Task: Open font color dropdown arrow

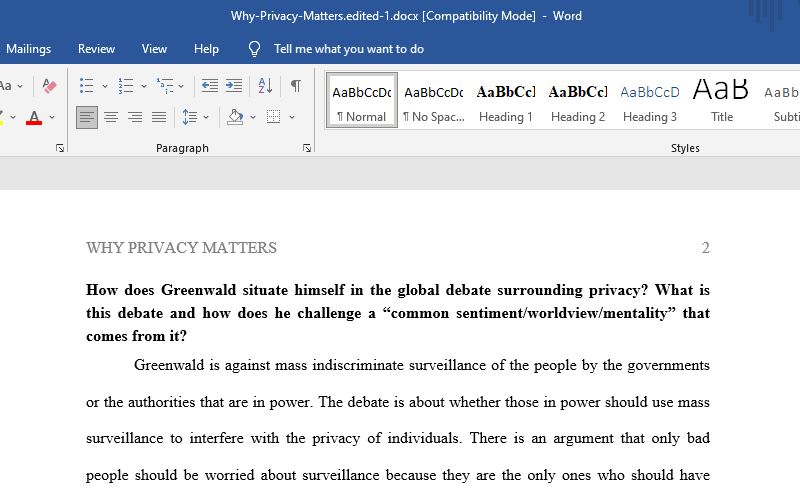Action: (x=52, y=118)
